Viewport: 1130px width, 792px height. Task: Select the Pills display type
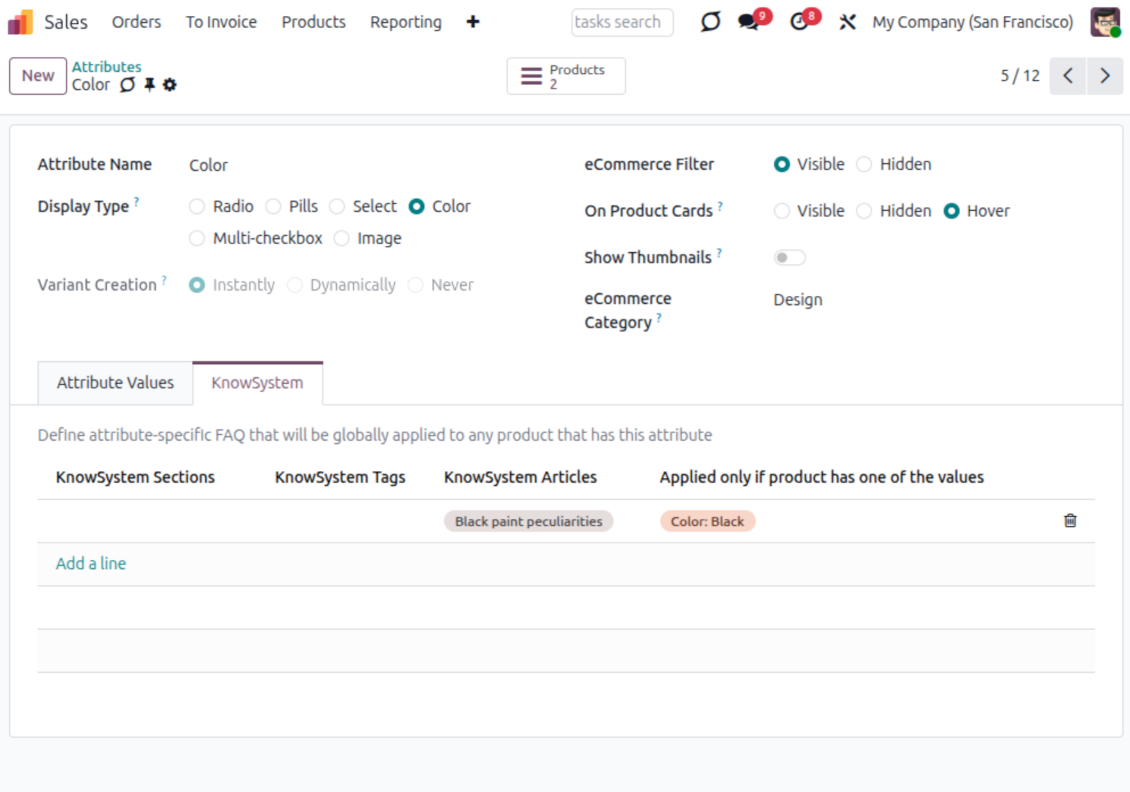tap(273, 207)
